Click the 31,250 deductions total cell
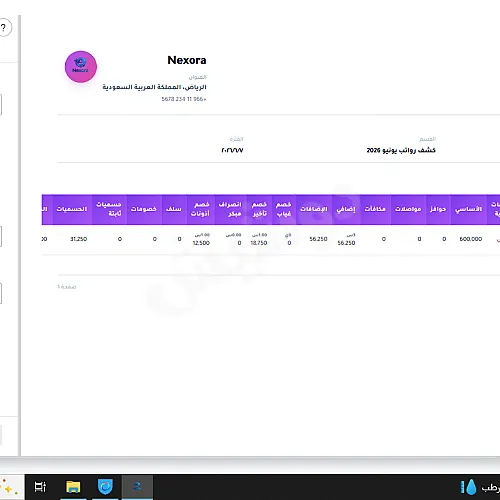This screenshot has height=500, width=500. coord(79,239)
